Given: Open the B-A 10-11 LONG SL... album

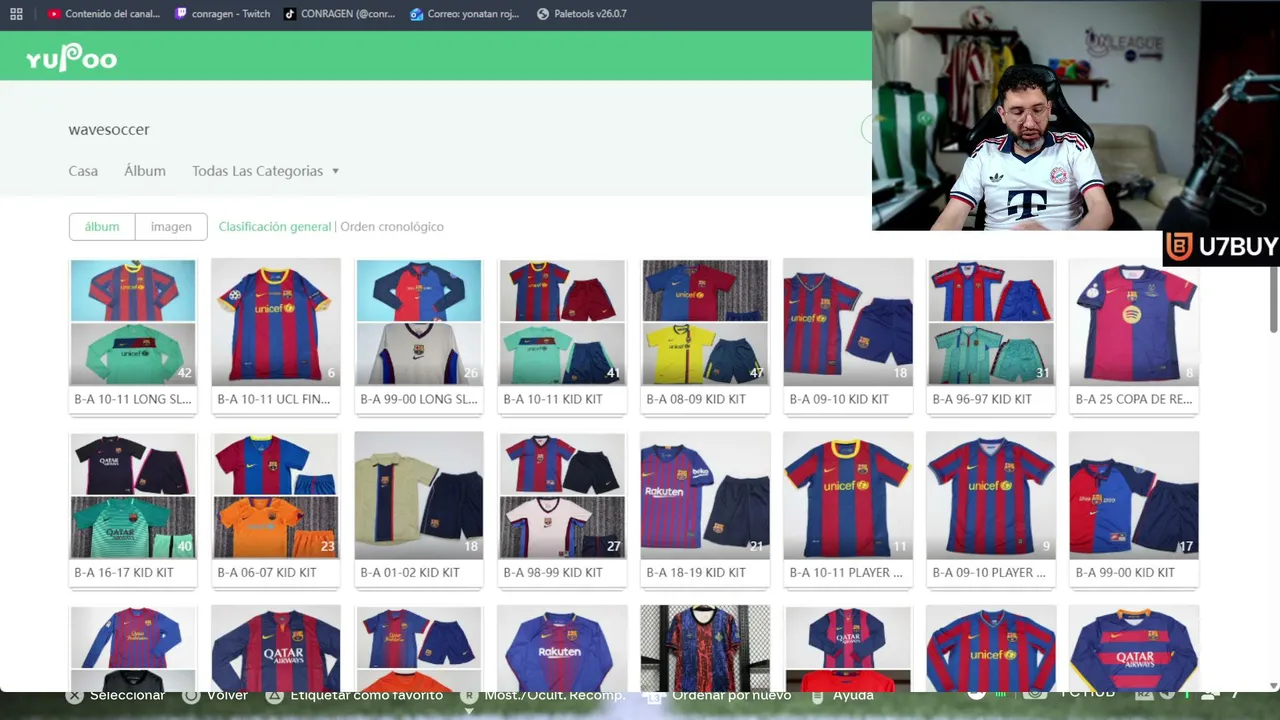Looking at the screenshot, I should click(133, 336).
